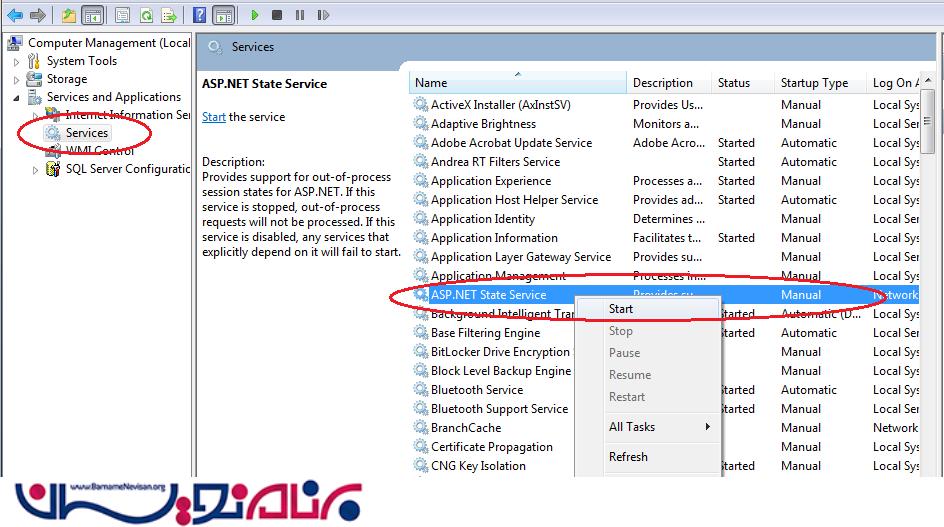Open Help with the question mark icon

click(x=199, y=15)
